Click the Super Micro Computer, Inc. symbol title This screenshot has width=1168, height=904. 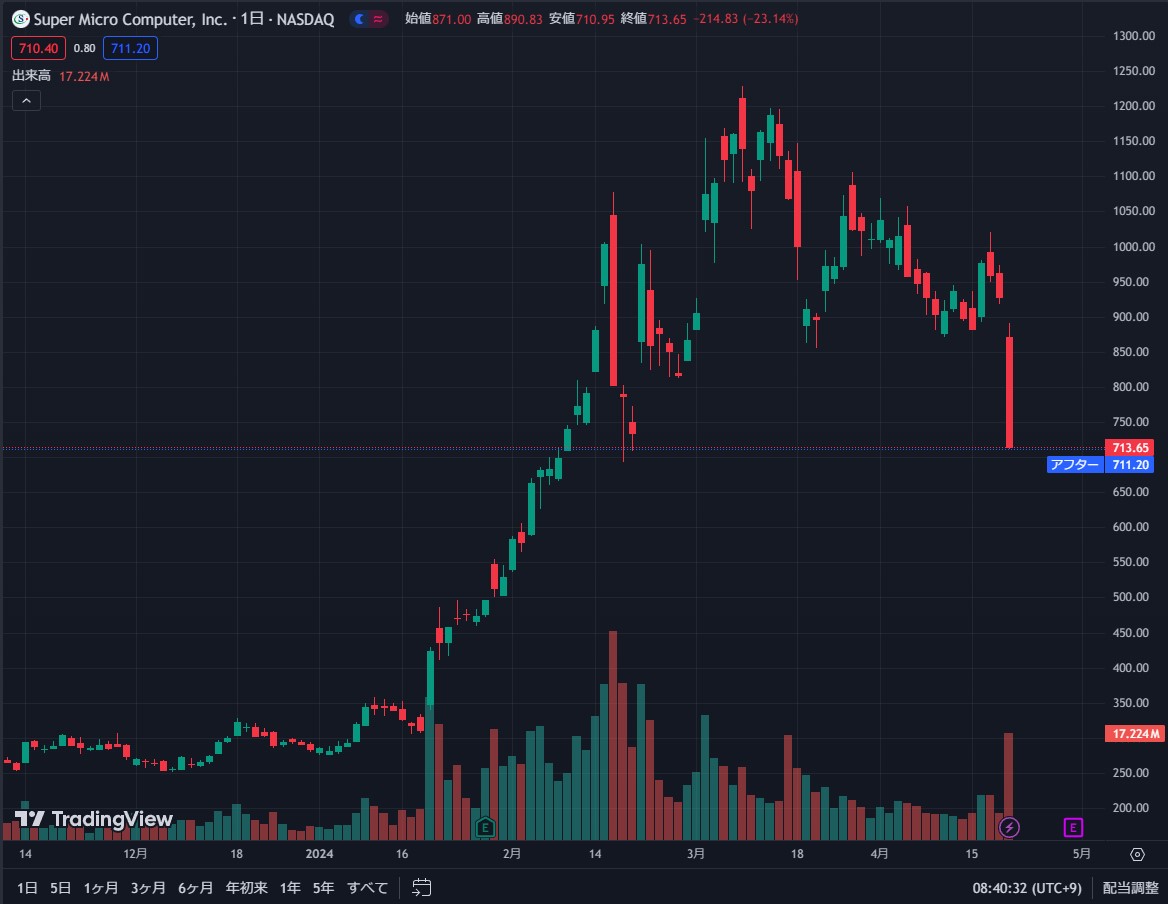[x=130, y=19]
